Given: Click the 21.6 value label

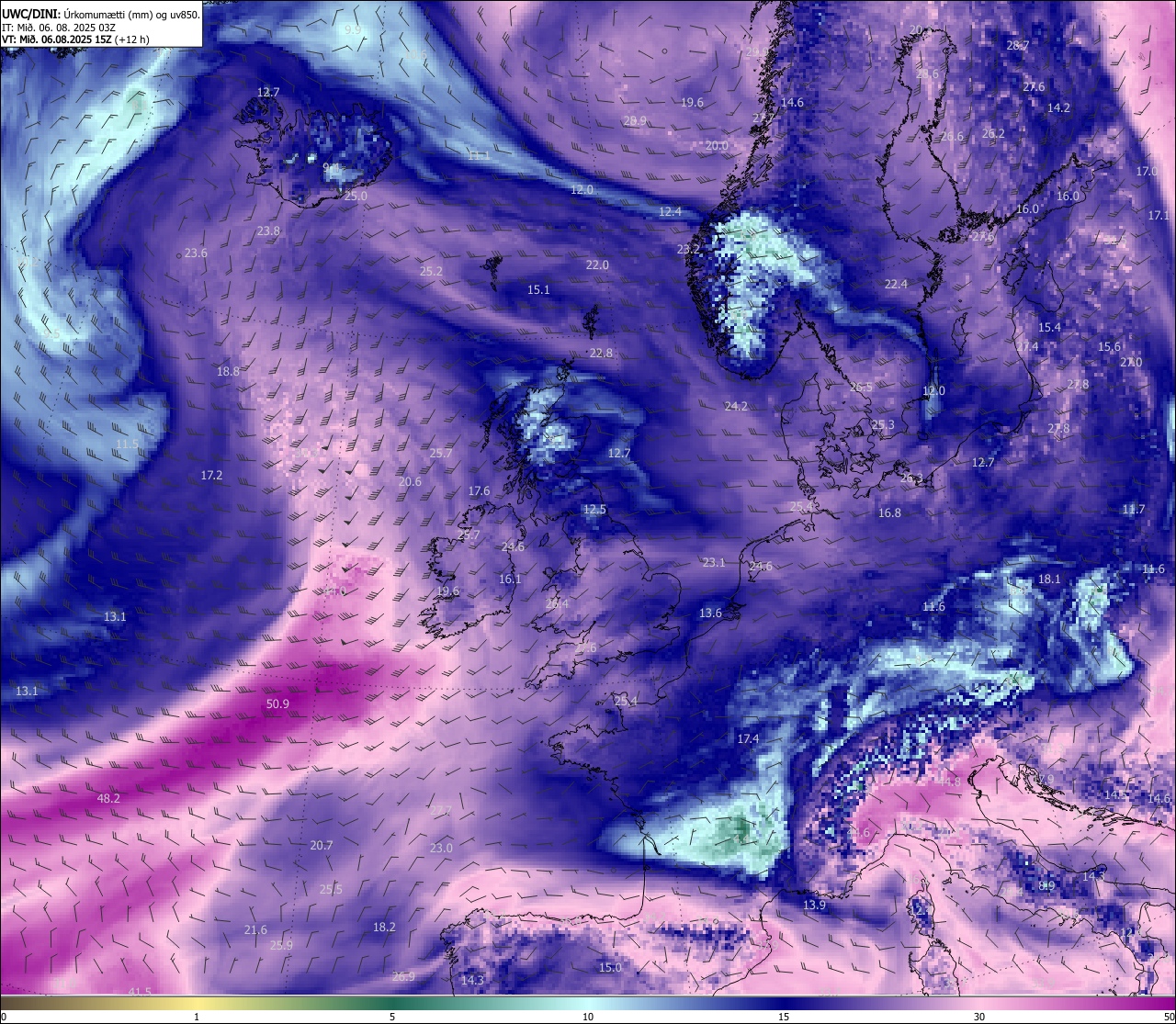Looking at the screenshot, I should tap(255, 930).
